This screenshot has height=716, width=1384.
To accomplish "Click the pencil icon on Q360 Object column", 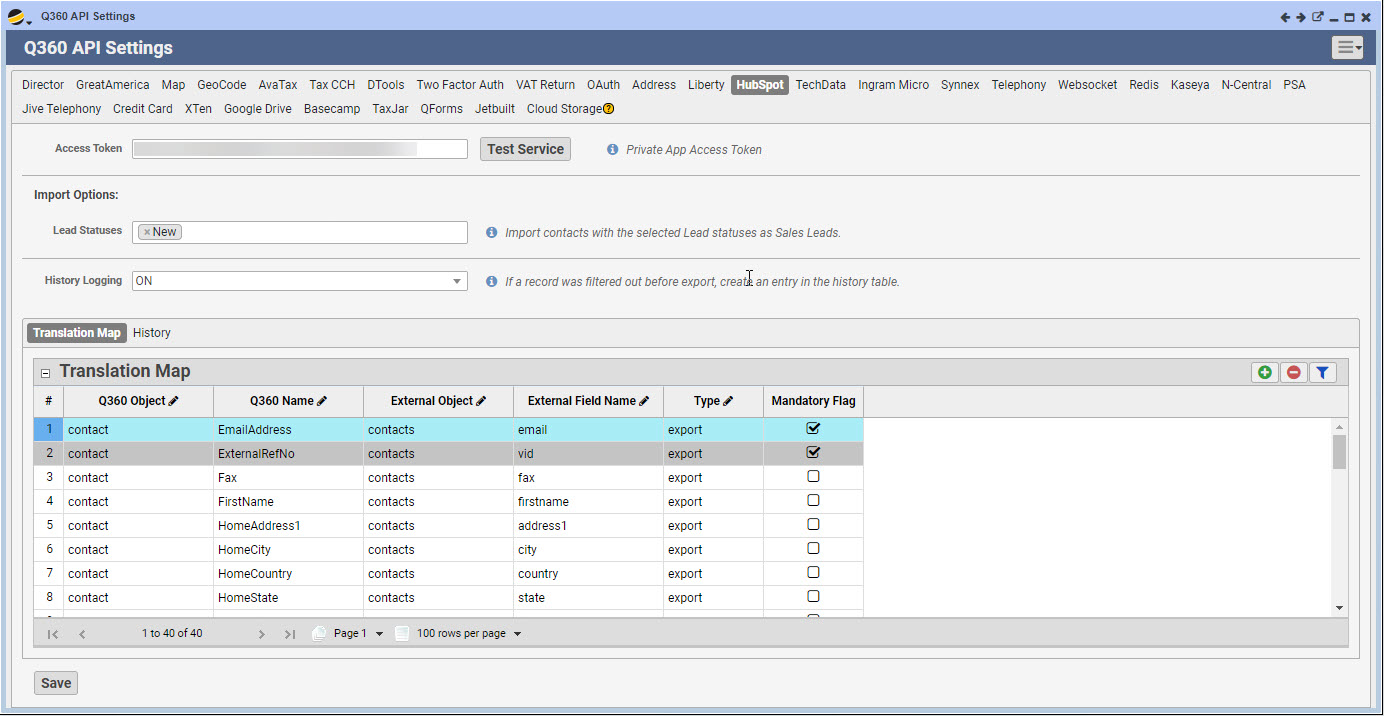I will pyautogui.click(x=174, y=401).
